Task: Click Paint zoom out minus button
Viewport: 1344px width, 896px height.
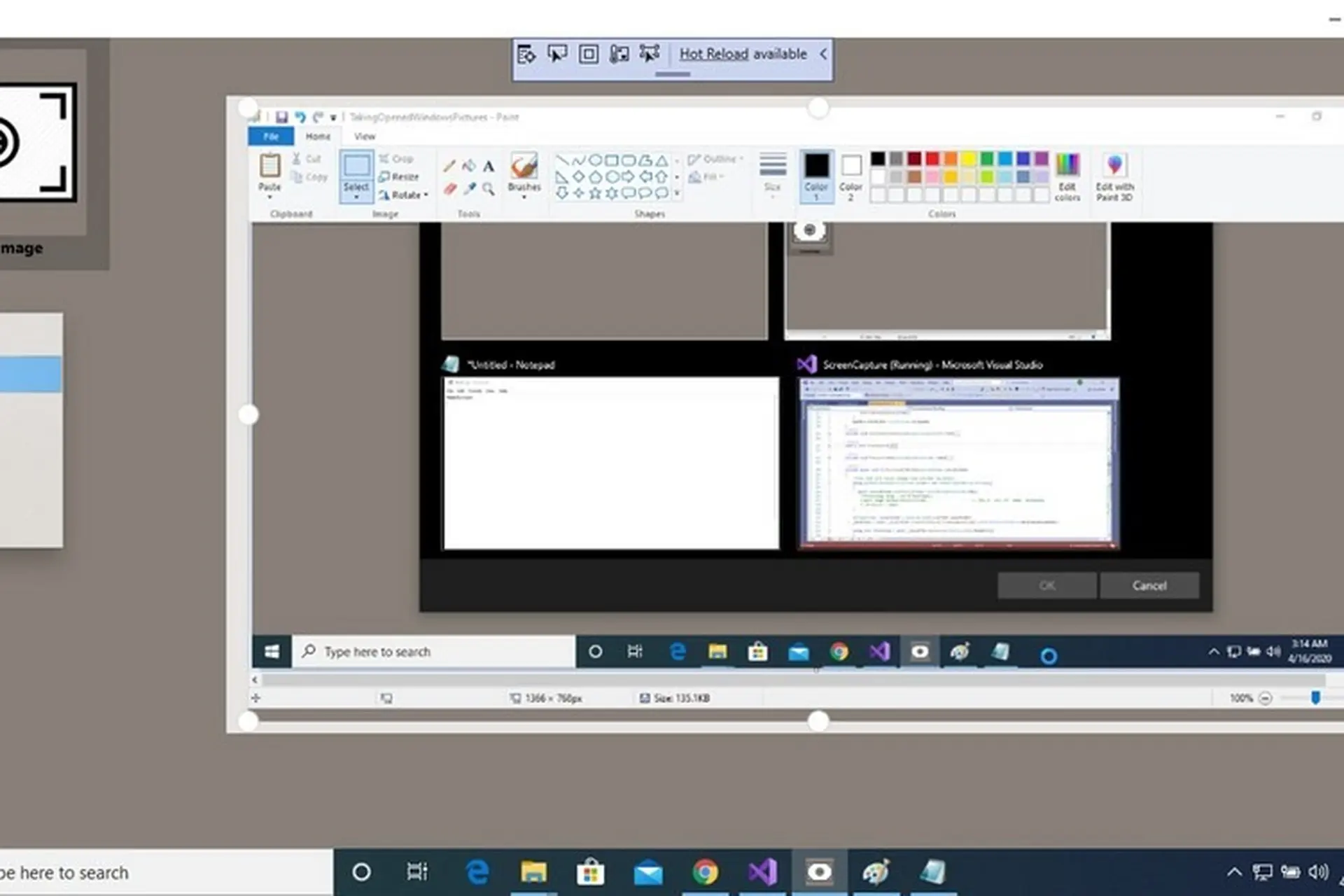Action: point(1265,698)
